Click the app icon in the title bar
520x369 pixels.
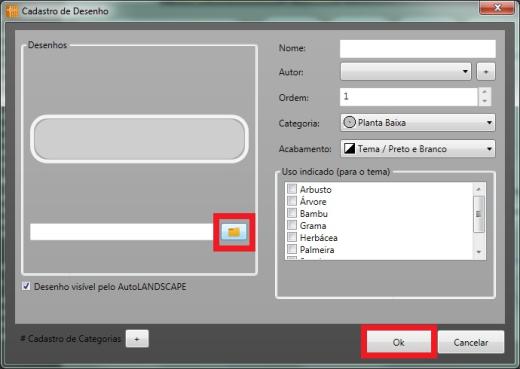11,11
